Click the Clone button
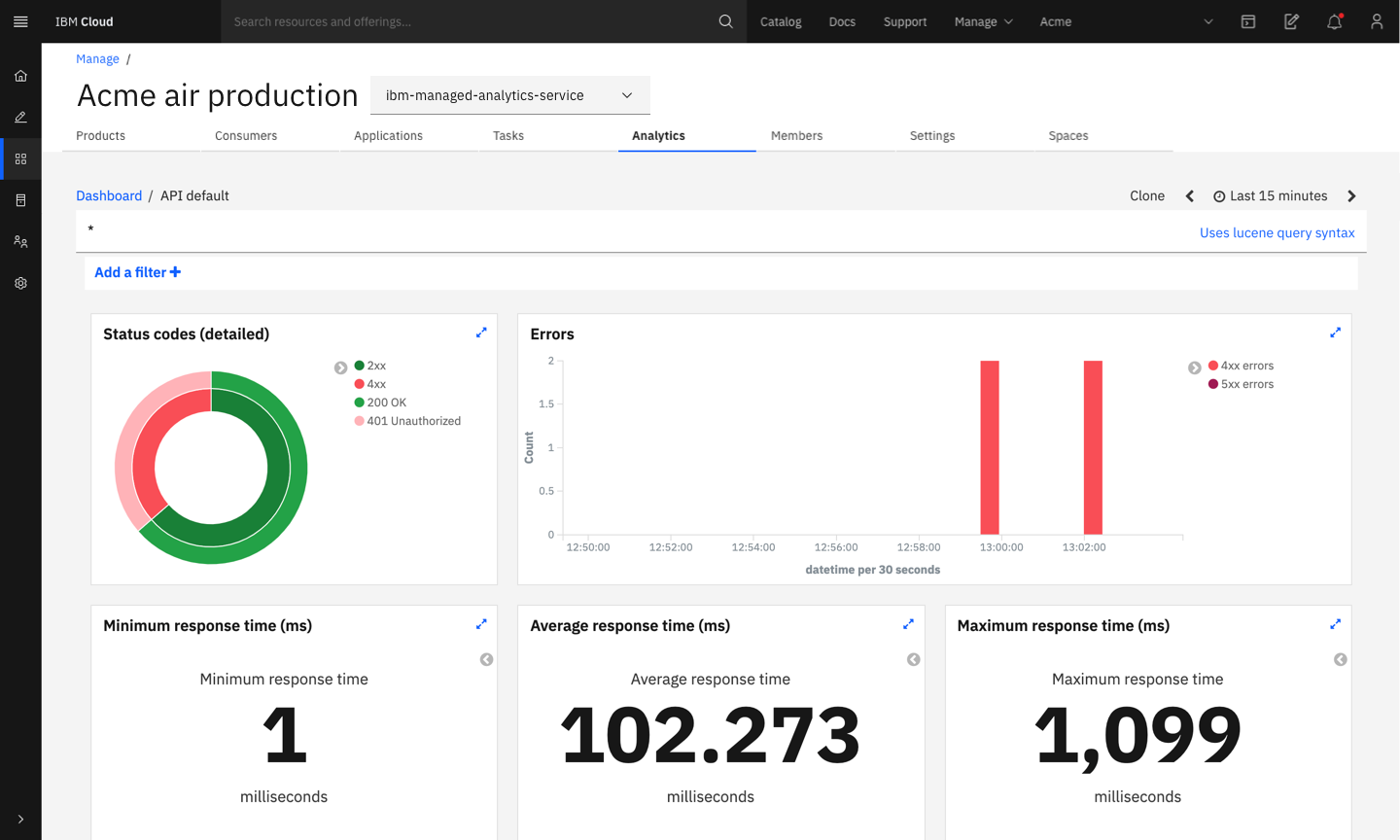The image size is (1400, 840). [x=1147, y=195]
